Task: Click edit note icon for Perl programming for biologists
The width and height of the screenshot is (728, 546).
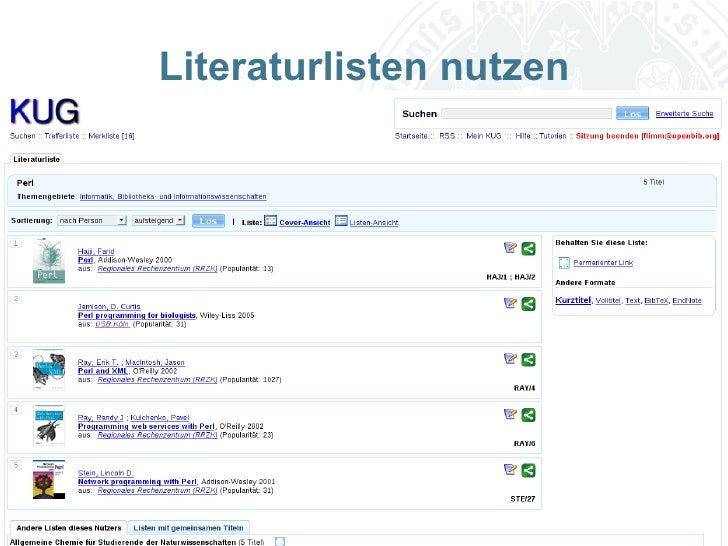Action: (x=510, y=303)
